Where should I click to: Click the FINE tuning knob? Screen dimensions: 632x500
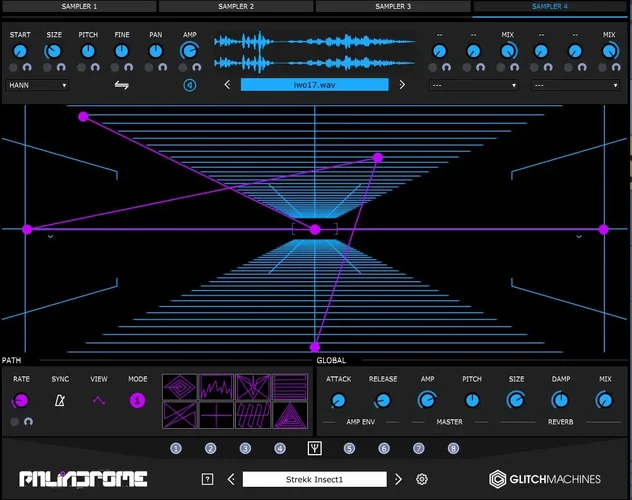tap(122, 51)
